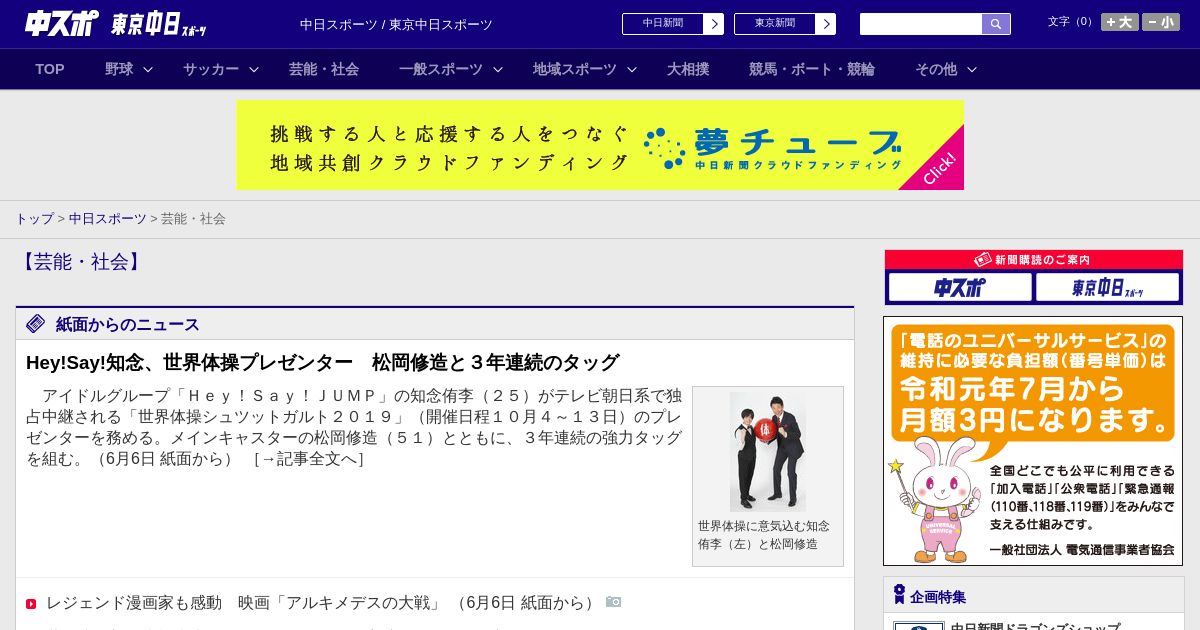Image resolution: width=1200 pixels, height=630 pixels.
Task: Open 野球 navigation menu
Action: [119, 69]
